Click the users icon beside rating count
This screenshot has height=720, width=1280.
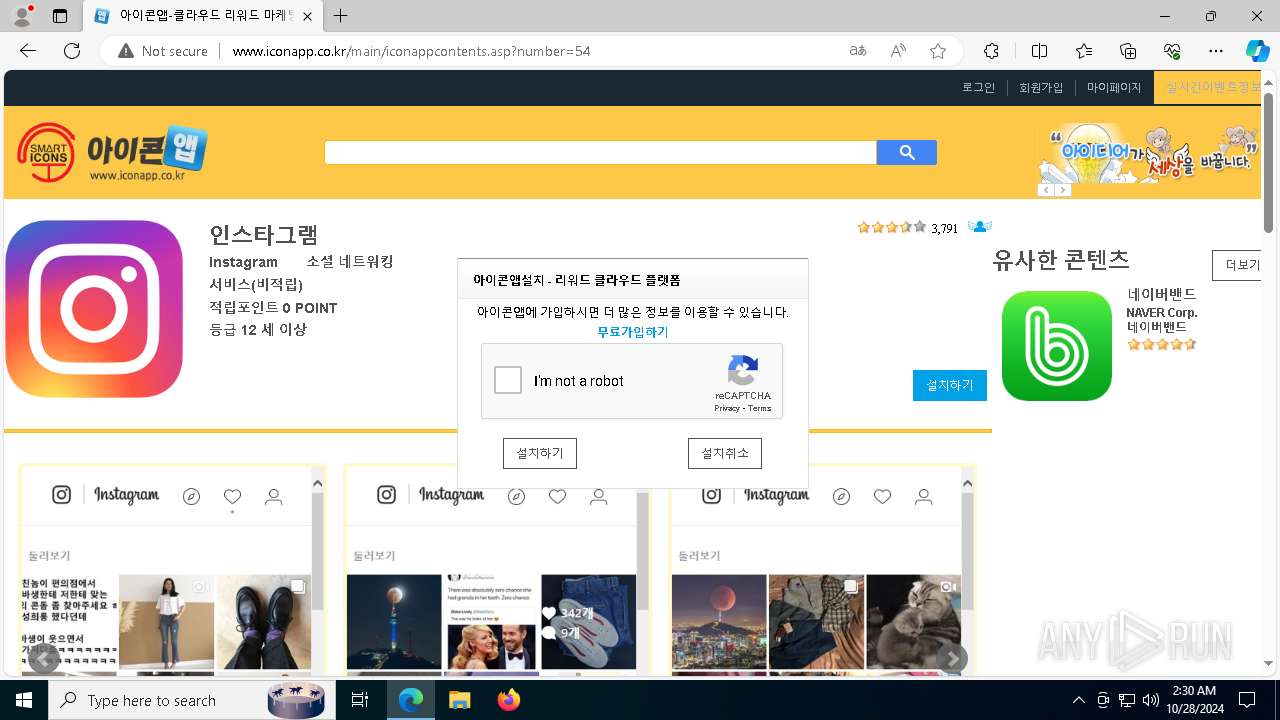[980, 227]
